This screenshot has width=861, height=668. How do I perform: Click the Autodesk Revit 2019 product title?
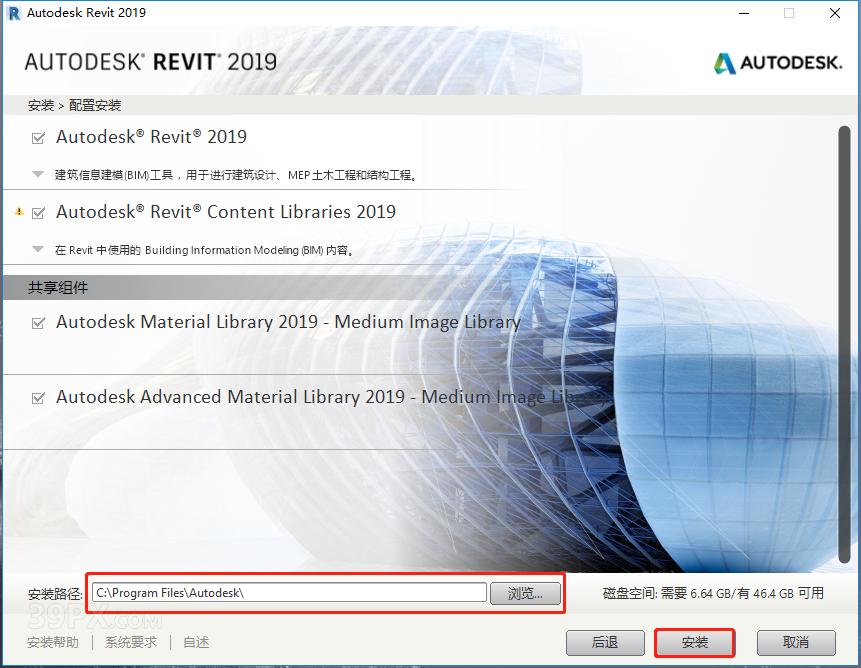(152, 137)
